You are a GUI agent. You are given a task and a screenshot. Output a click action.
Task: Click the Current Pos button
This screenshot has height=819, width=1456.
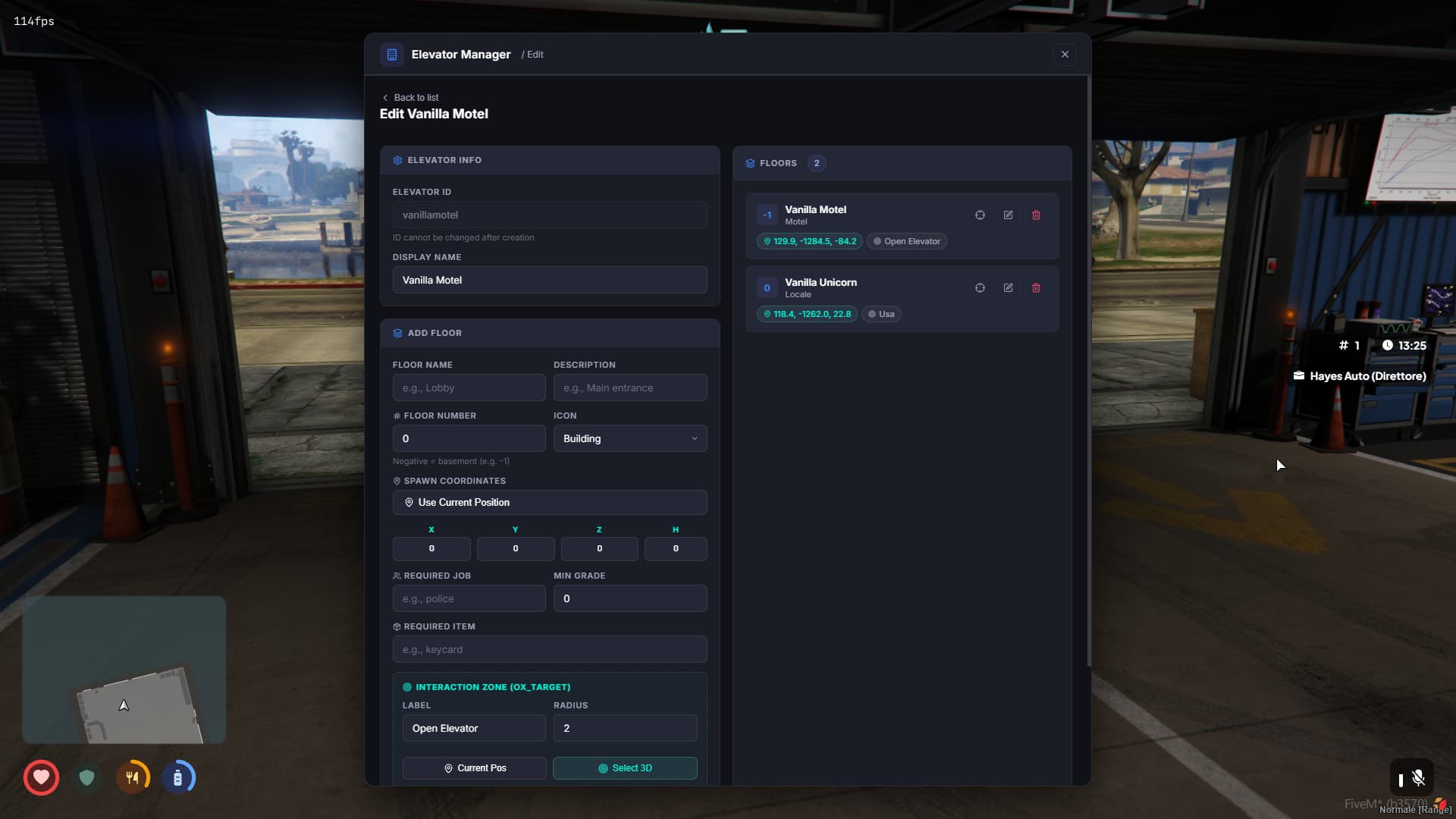pyautogui.click(x=474, y=768)
